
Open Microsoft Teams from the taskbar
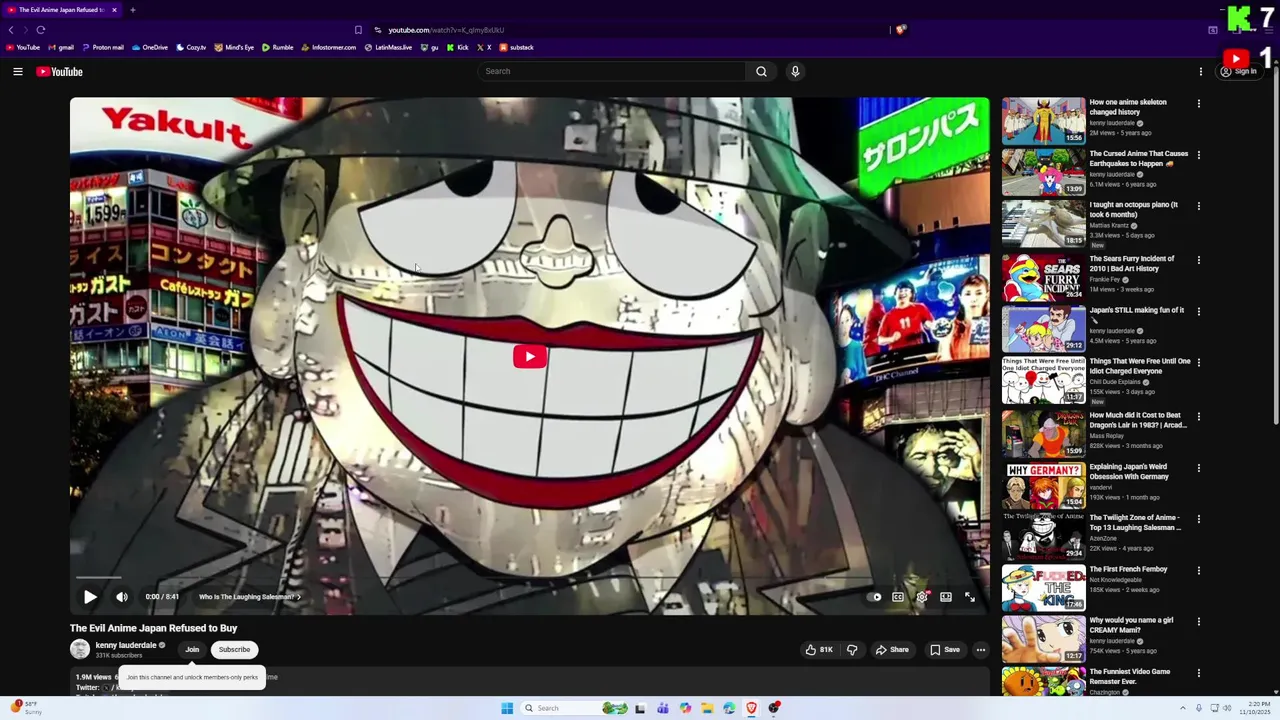click(x=663, y=708)
